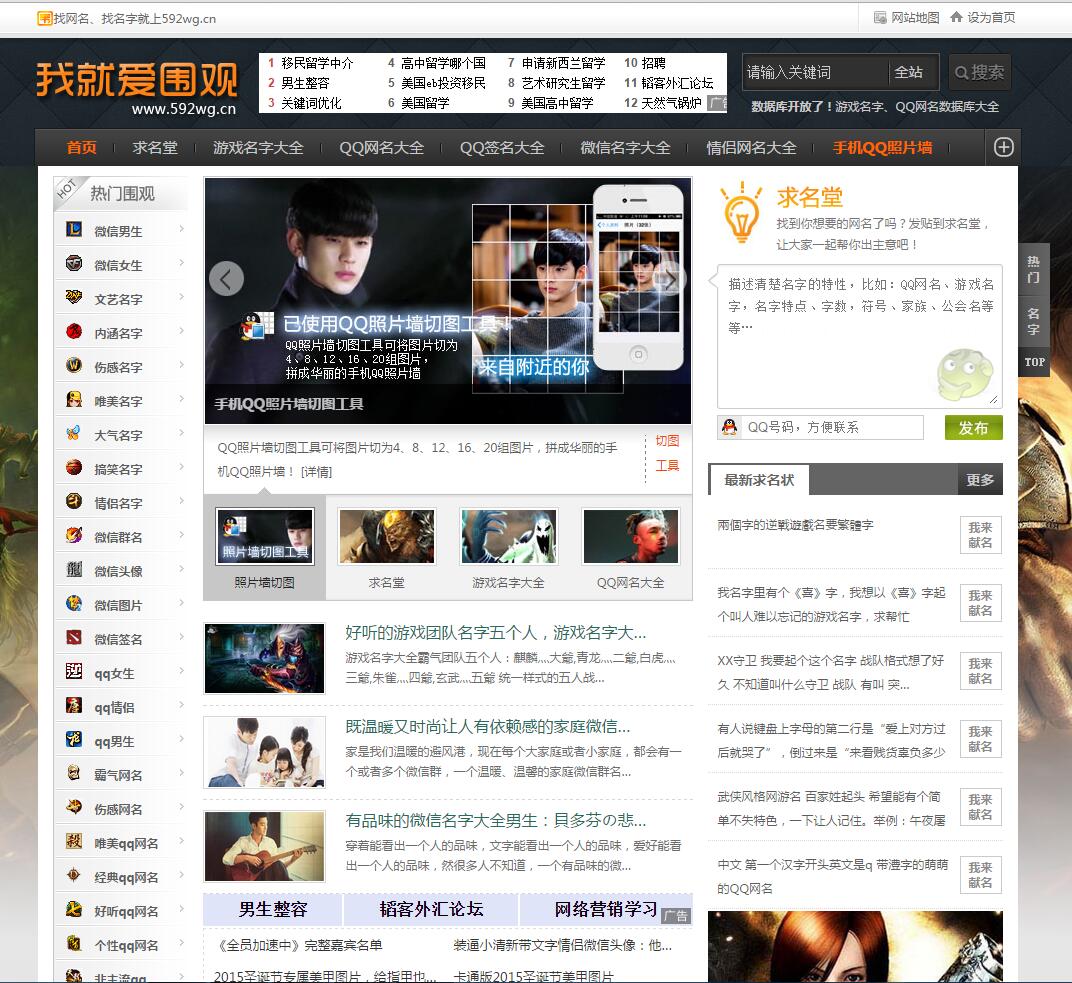The height and width of the screenshot is (983, 1072).
Task: Click the 伤感名字 sidebar icon
Action: click(x=74, y=365)
